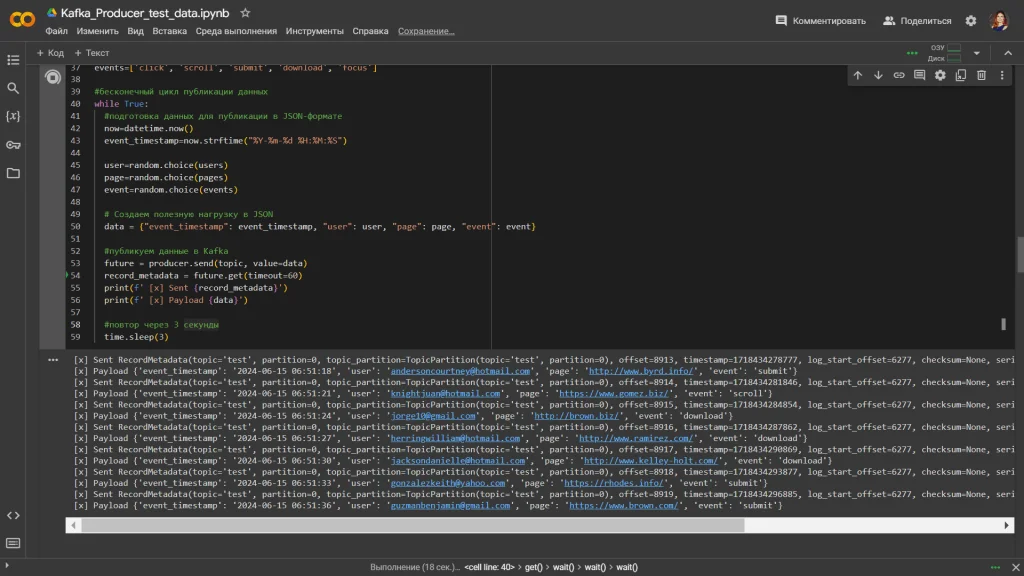Copy link to this cell
Viewport: 1024px width, 576px height.
899,76
